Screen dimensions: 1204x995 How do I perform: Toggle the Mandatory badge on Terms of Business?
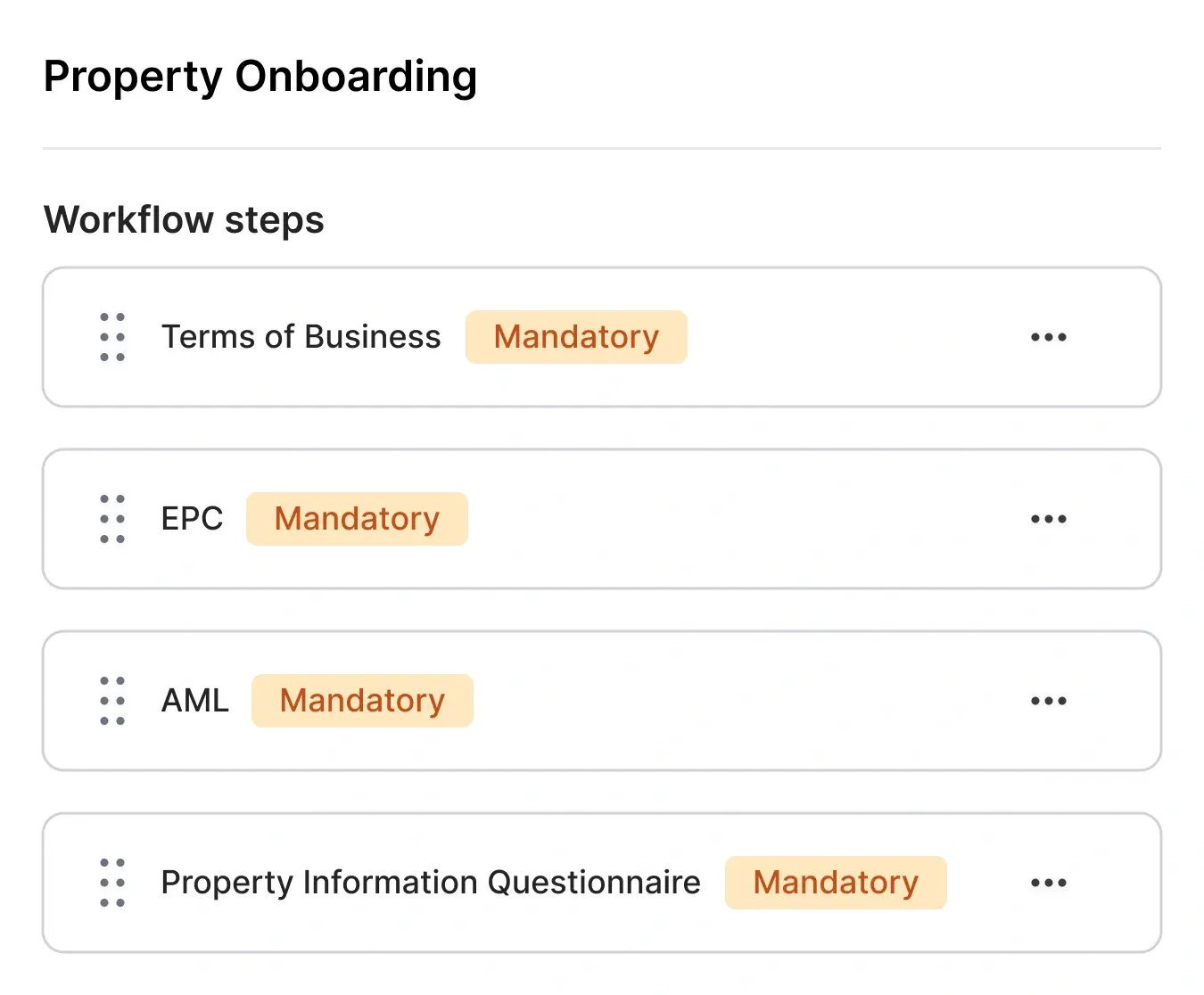point(576,337)
